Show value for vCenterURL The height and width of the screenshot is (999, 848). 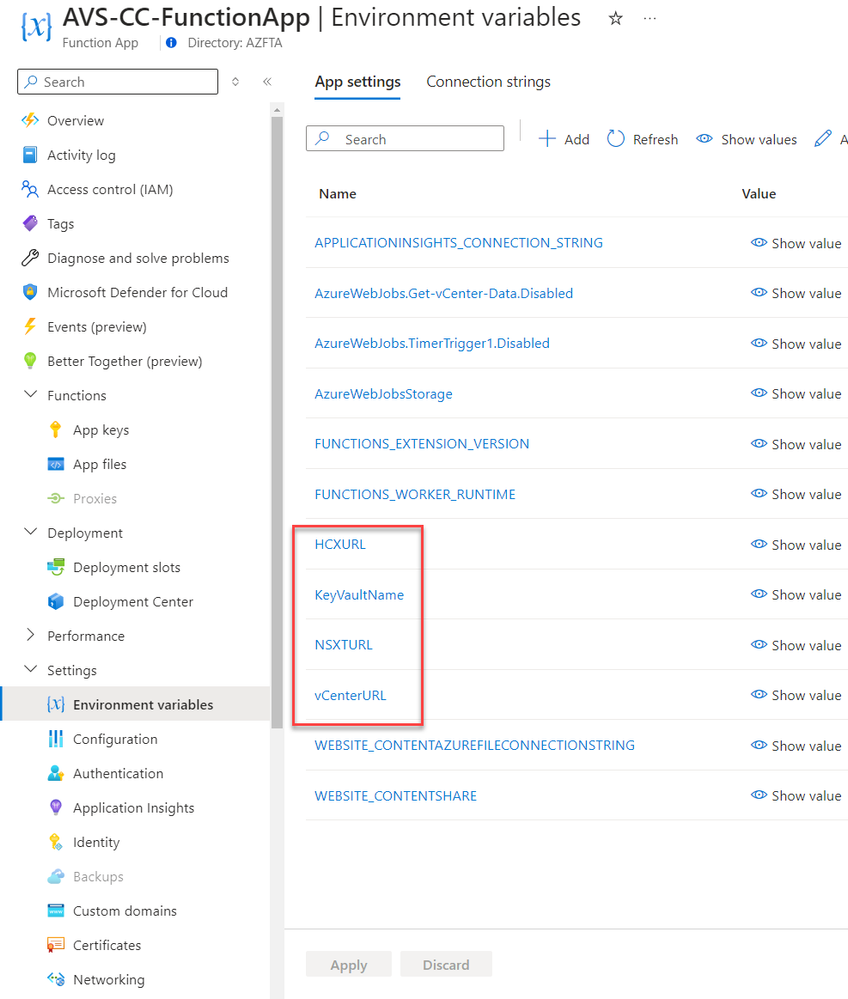[x=796, y=695]
